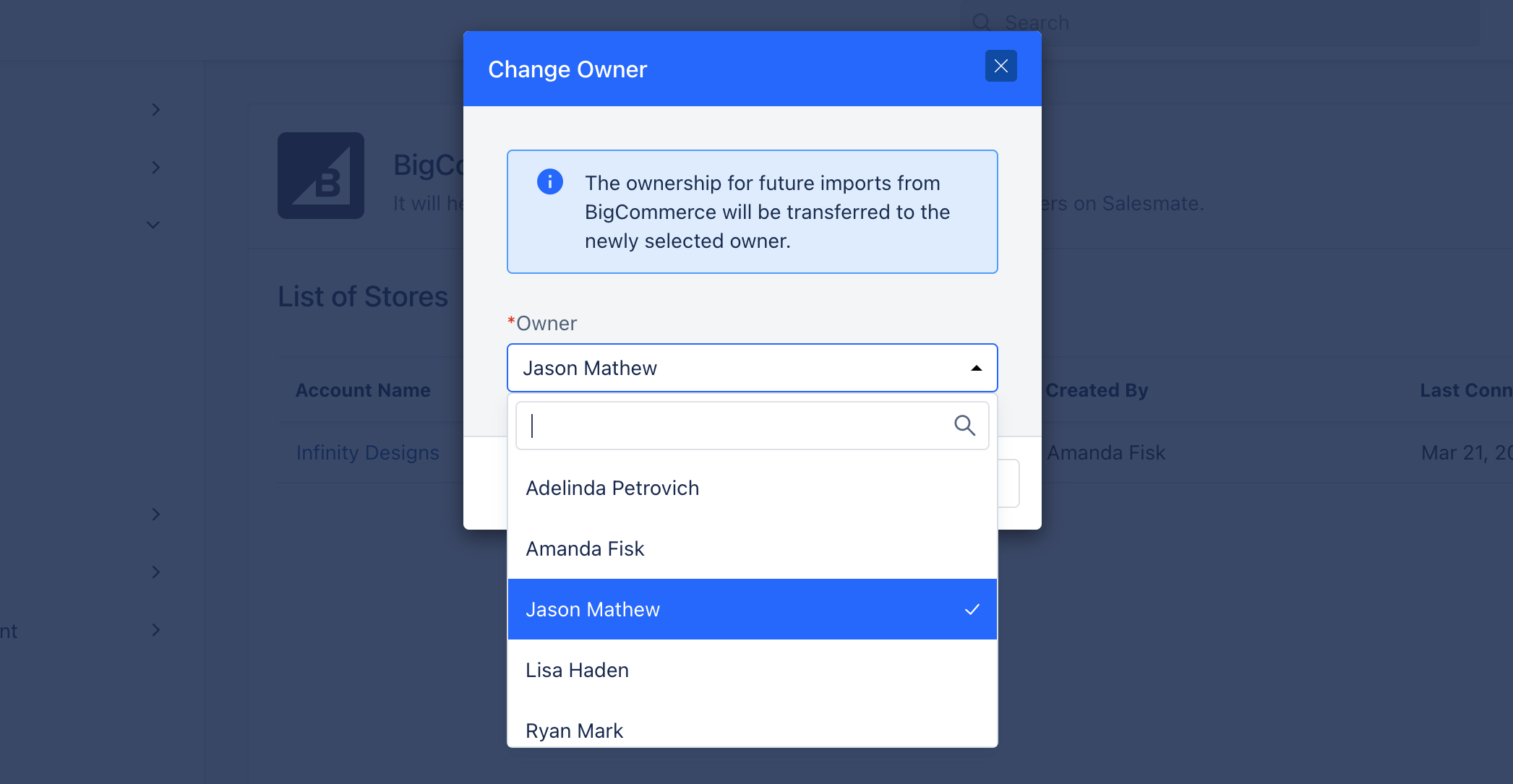The image size is (1513, 784).
Task: Click the top Search bar
Action: [x=1220, y=23]
